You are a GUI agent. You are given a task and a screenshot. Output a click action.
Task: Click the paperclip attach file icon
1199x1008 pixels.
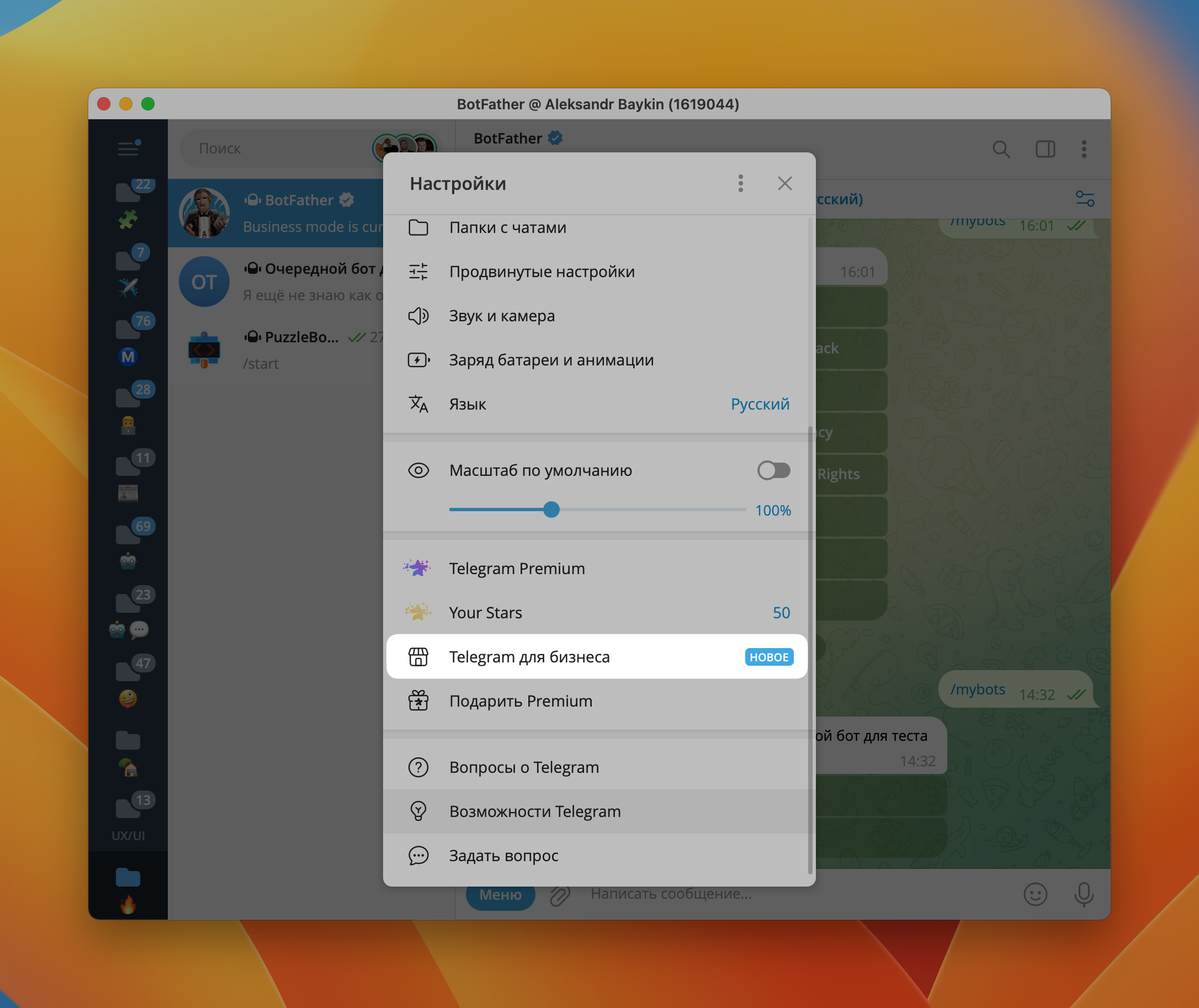pyautogui.click(x=560, y=895)
